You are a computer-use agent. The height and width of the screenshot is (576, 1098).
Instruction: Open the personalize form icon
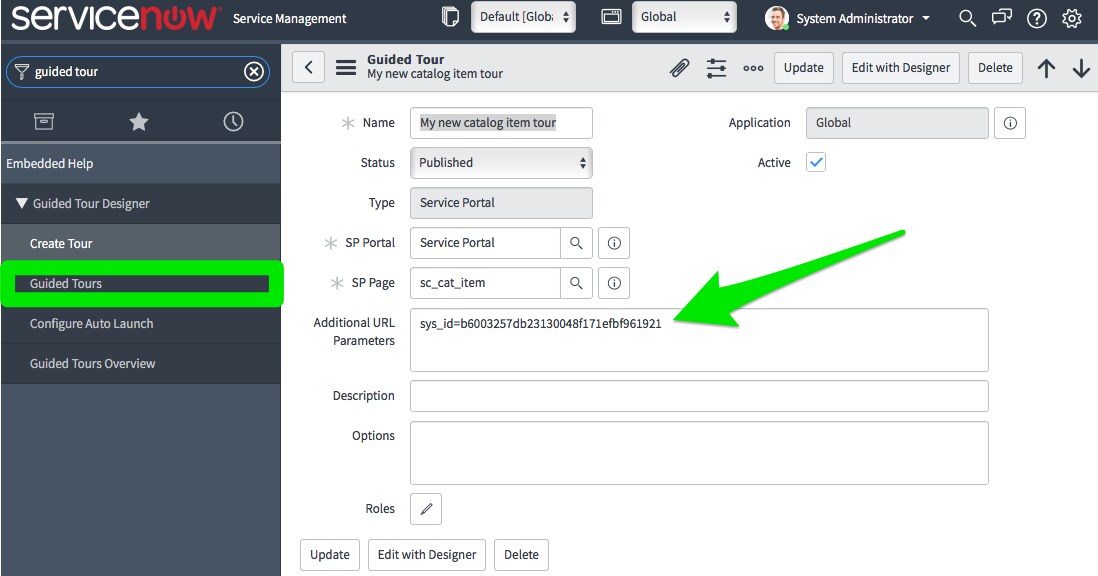click(x=716, y=67)
